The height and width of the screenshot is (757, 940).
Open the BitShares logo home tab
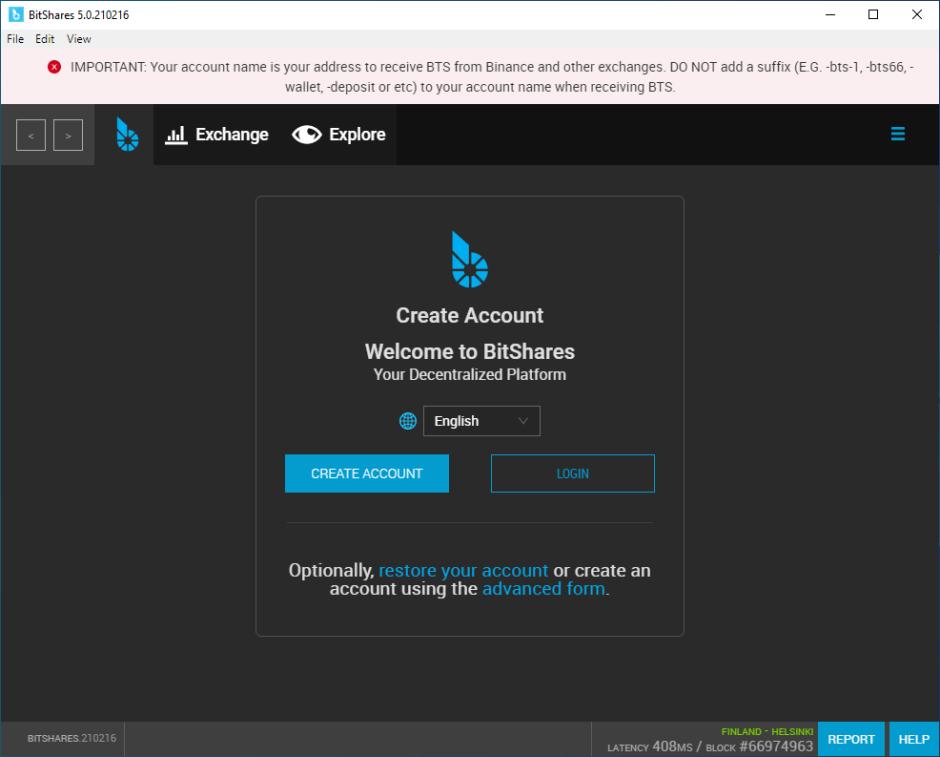pos(127,134)
